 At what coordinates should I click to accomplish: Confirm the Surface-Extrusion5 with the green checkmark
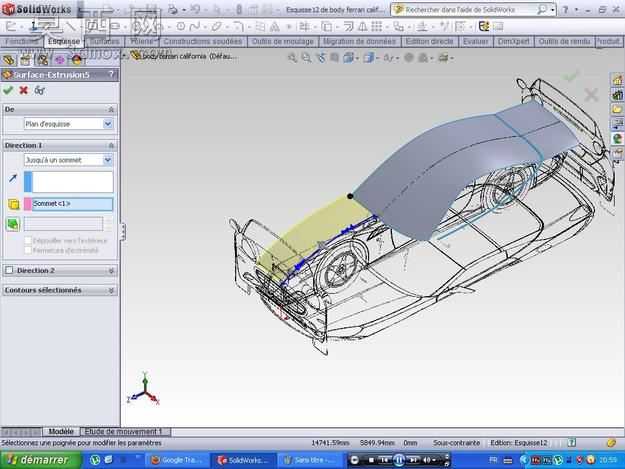[x=8, y=90]
